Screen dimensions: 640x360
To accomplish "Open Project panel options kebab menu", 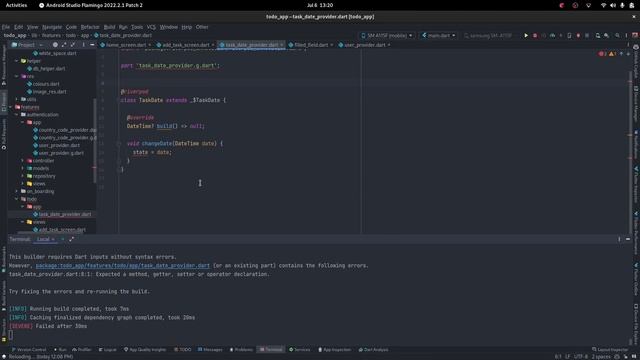I will pos(84,45).
